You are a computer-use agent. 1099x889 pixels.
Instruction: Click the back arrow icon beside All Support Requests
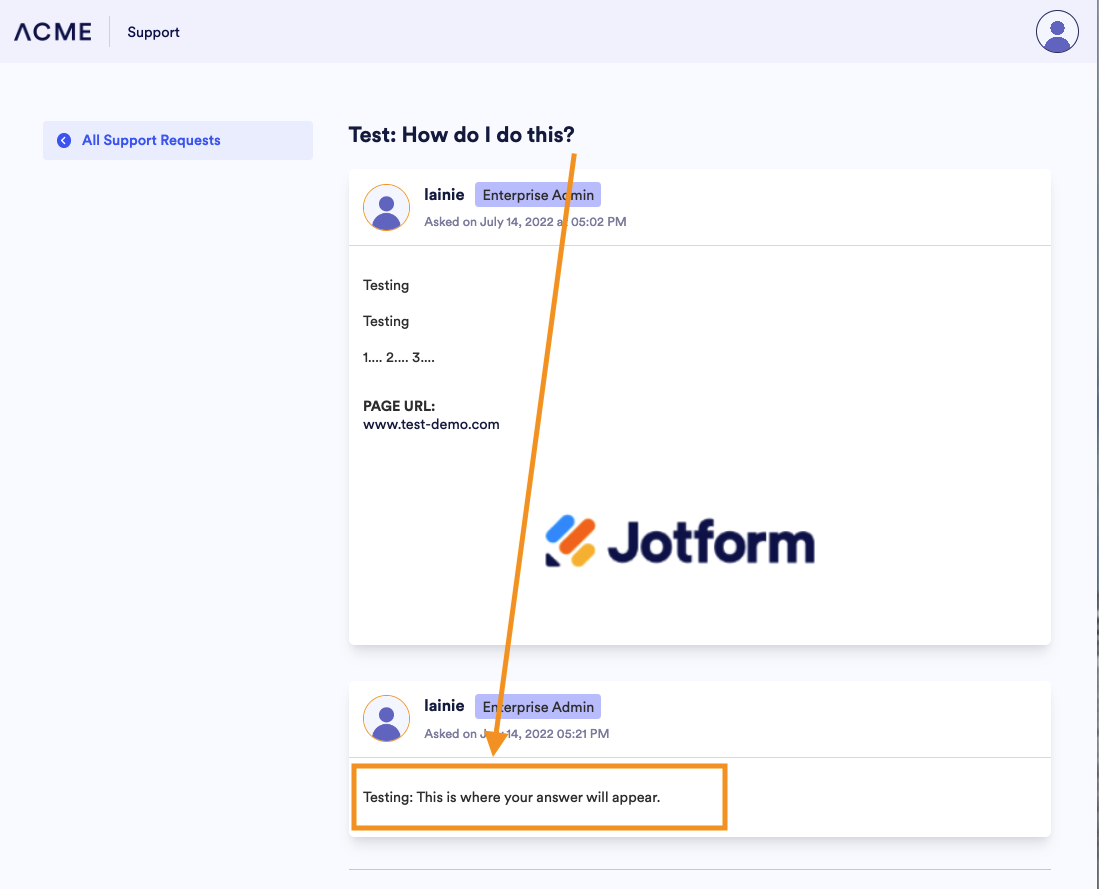(64, 140)
